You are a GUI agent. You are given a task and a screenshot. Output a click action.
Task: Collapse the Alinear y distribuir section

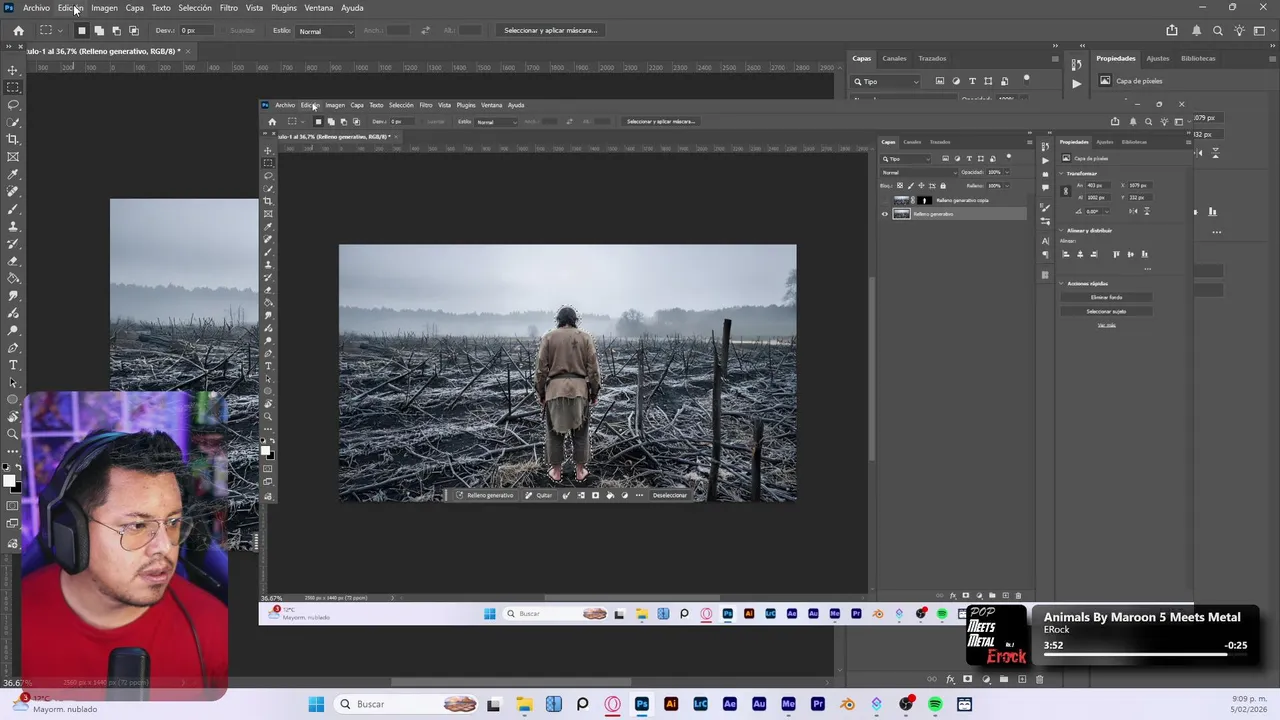pos(1062,230)
